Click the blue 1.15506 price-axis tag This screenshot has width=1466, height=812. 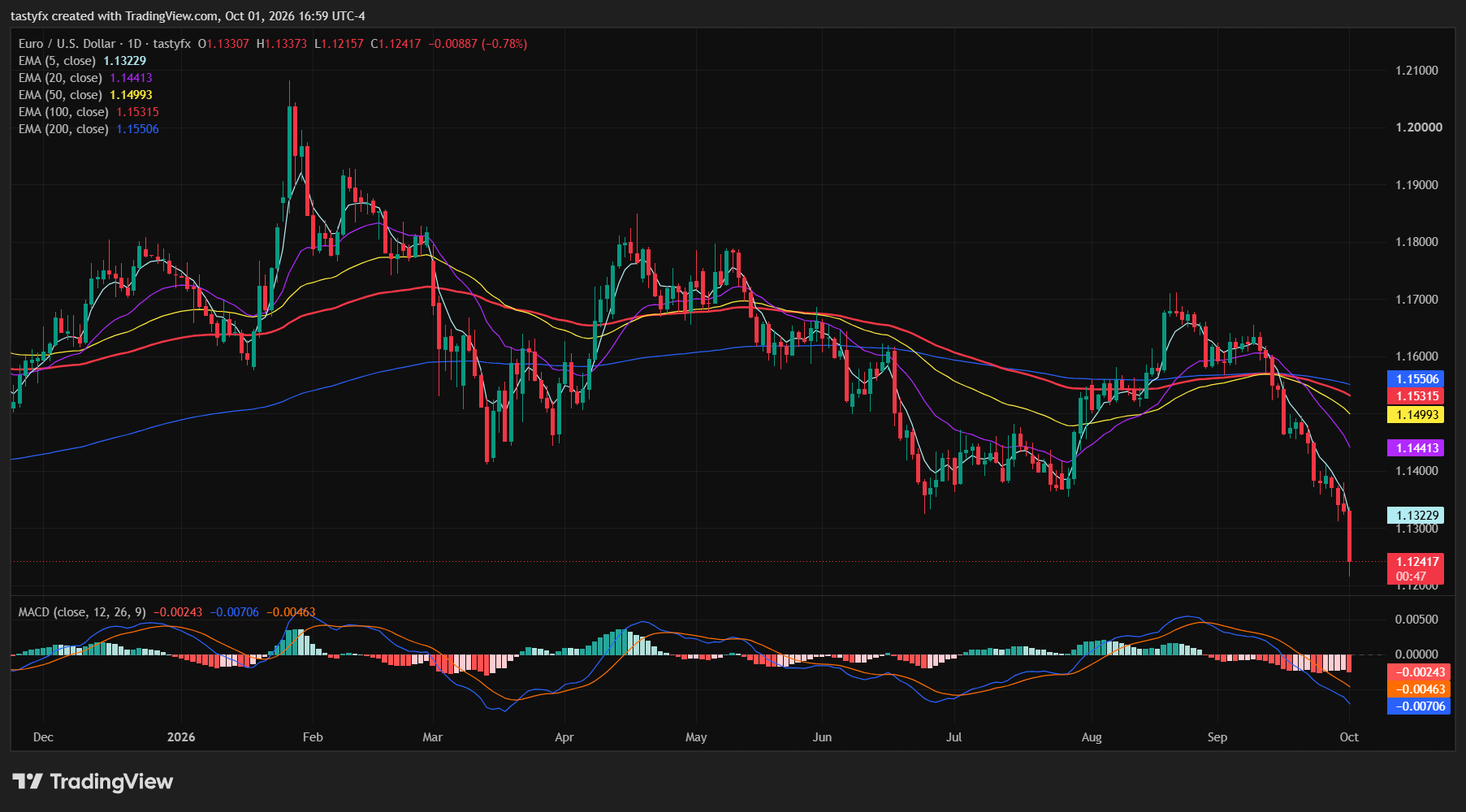pos(1417,379)
